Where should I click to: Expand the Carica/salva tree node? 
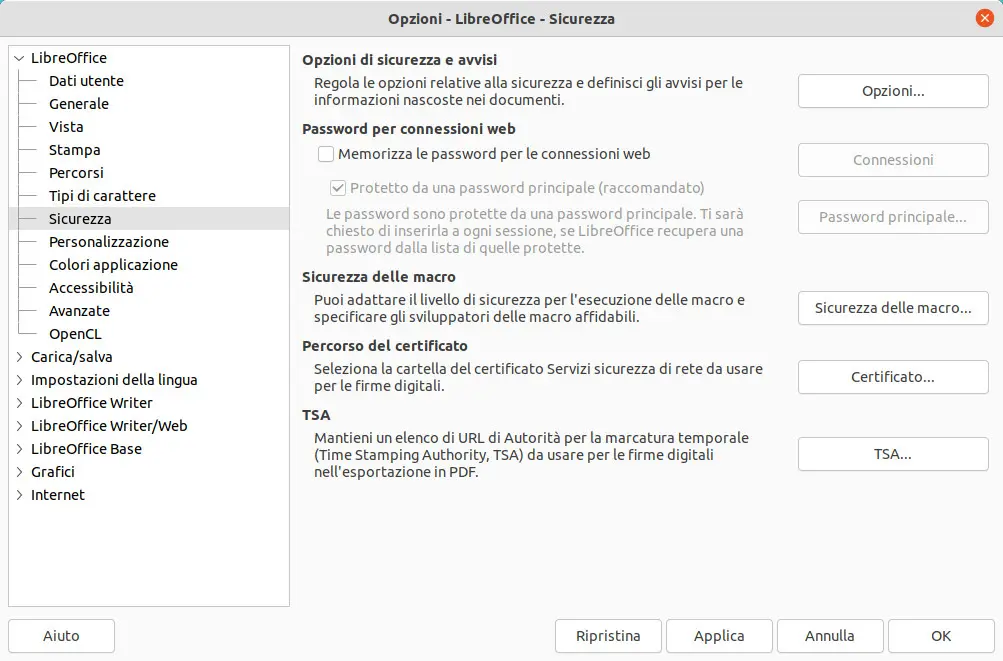coord(19,357)
